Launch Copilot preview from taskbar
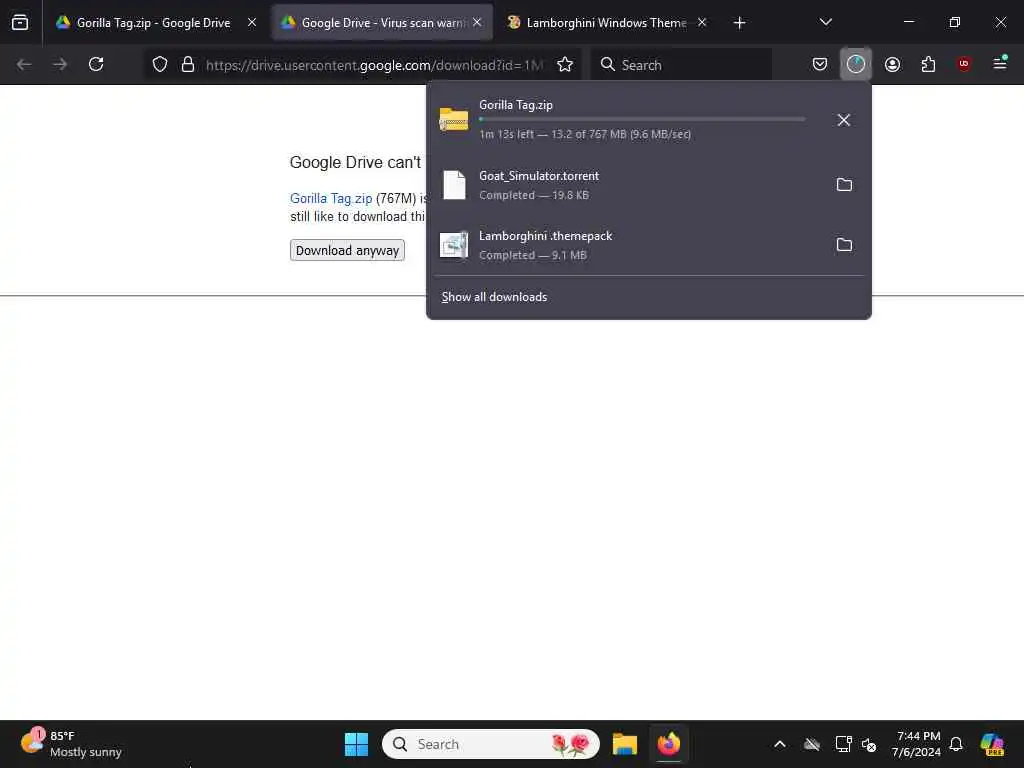 [991, 744]
